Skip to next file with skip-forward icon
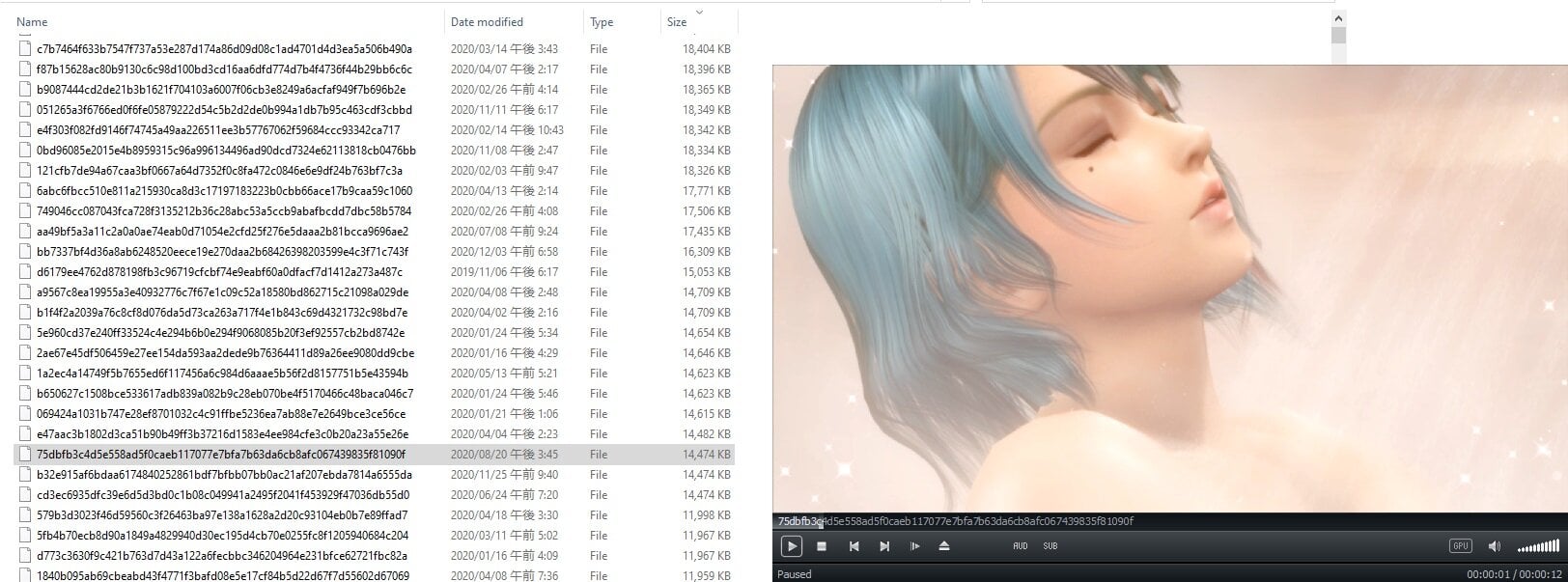The height and width of the screenshot is (582, 1568). click(x=884, y=546)
